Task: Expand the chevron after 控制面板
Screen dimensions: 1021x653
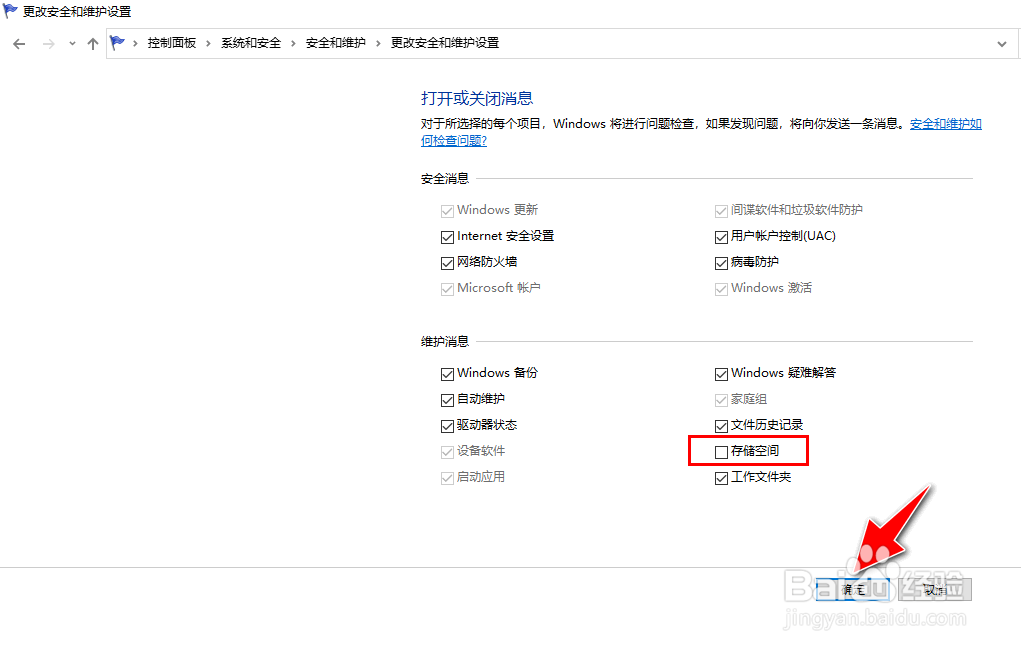Action: (x=208, y=44)
